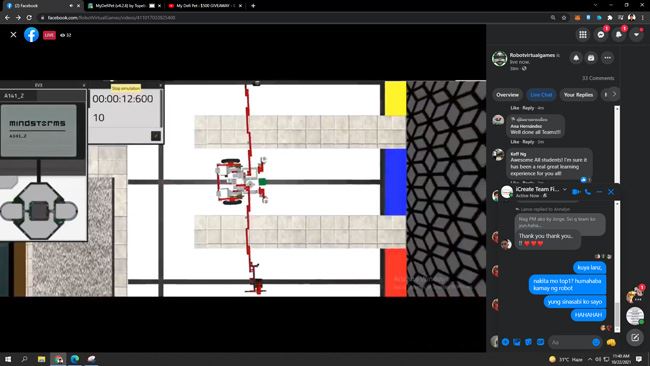This screenshot has height=366, width=650.
Task: Open the Facebook notifications bell
Action: point(618,35)
